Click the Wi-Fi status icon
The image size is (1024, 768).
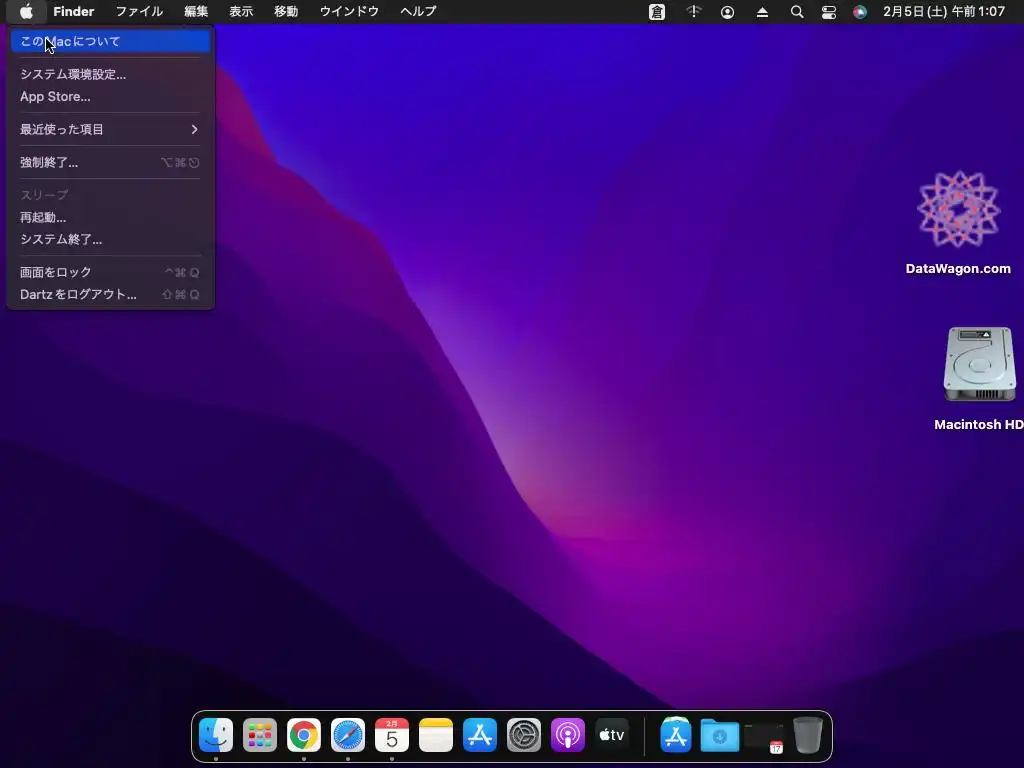tap(694, 11)
